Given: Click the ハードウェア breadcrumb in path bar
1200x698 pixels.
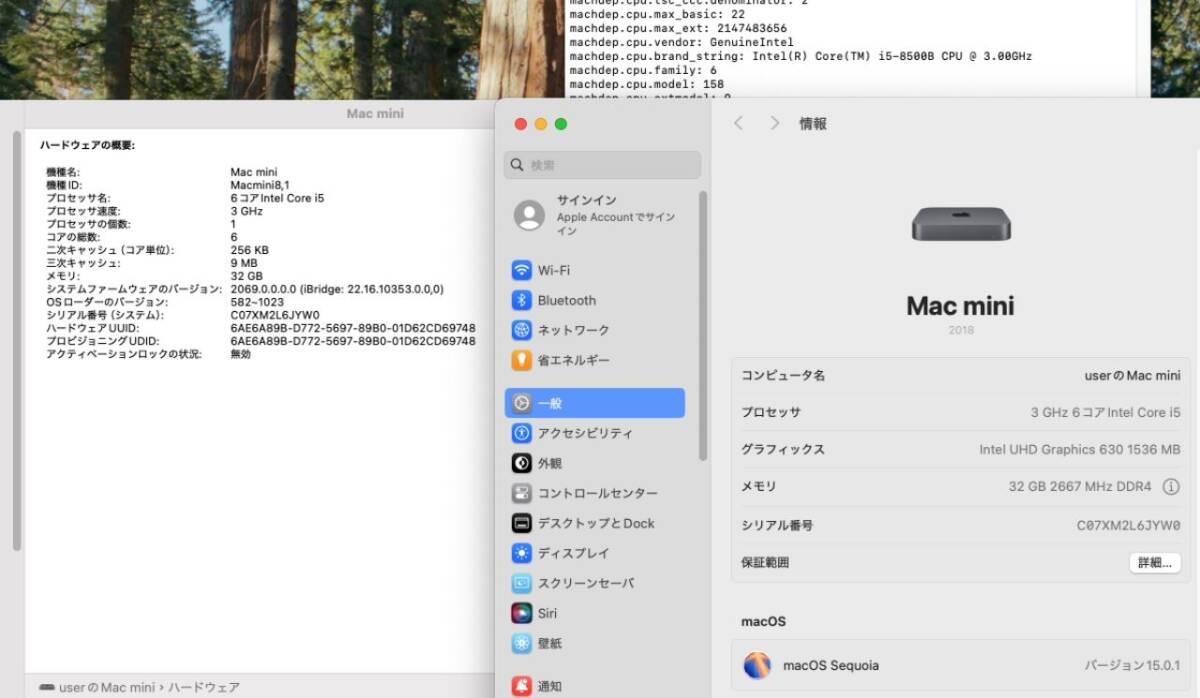Looking at the screenshot, I should point(203,687).
